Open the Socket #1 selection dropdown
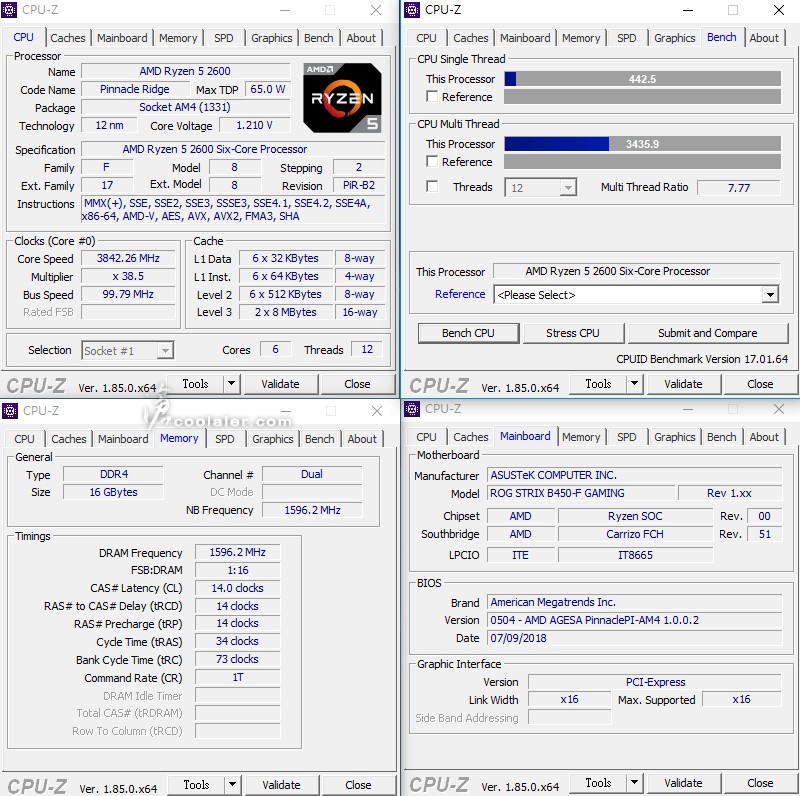This screenshot has width=800, height=796. 127,350
